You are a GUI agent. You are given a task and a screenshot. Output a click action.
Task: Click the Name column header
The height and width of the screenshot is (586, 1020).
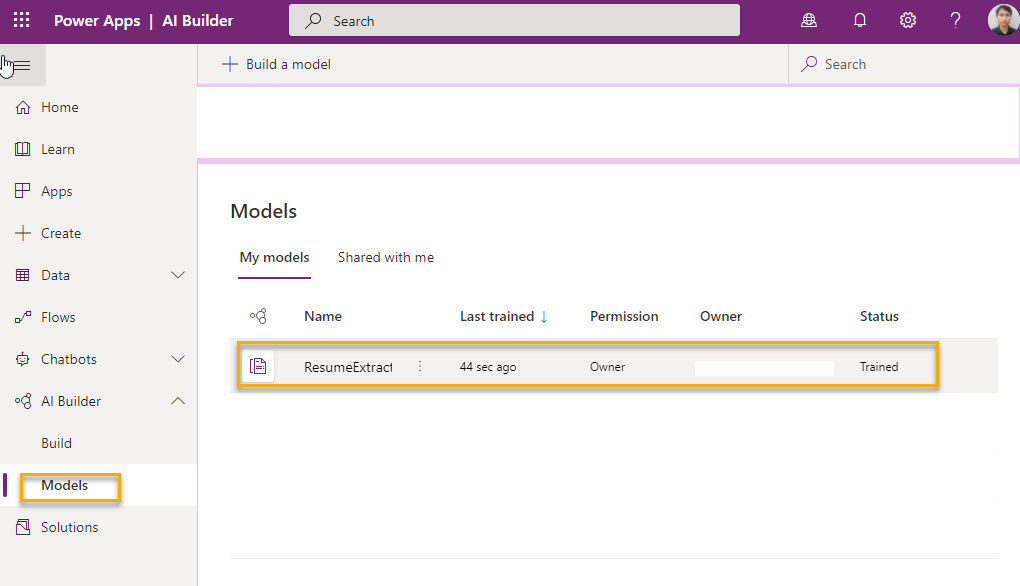tap(323, 316)
